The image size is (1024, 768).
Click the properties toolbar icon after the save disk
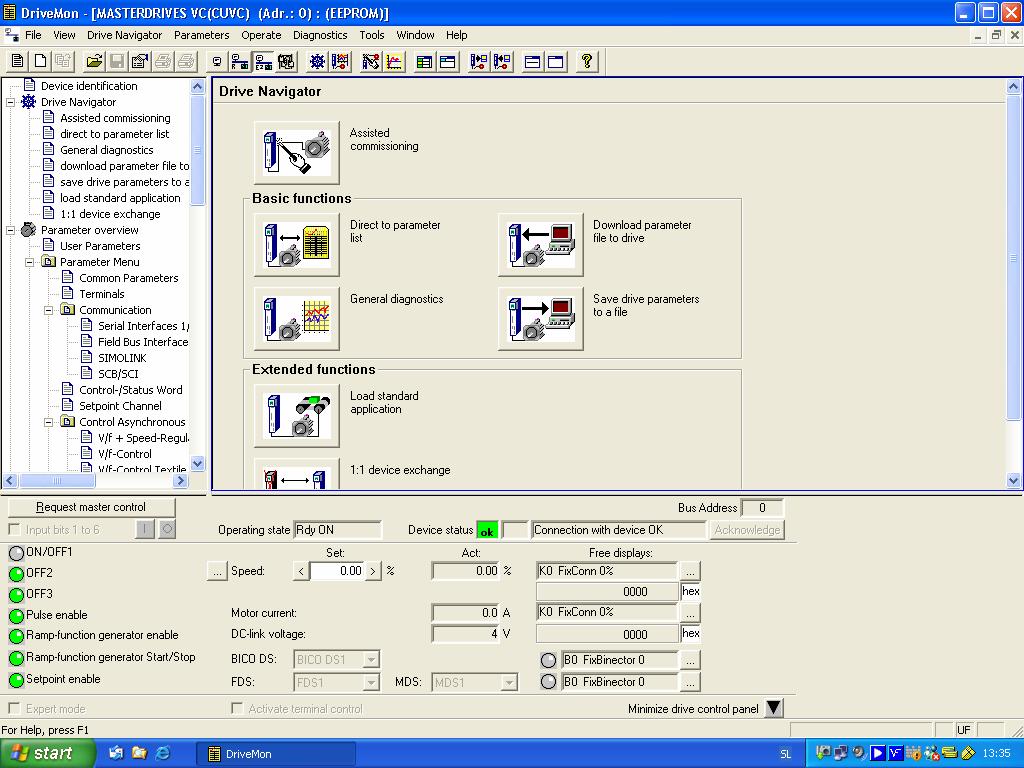(140, 61)
